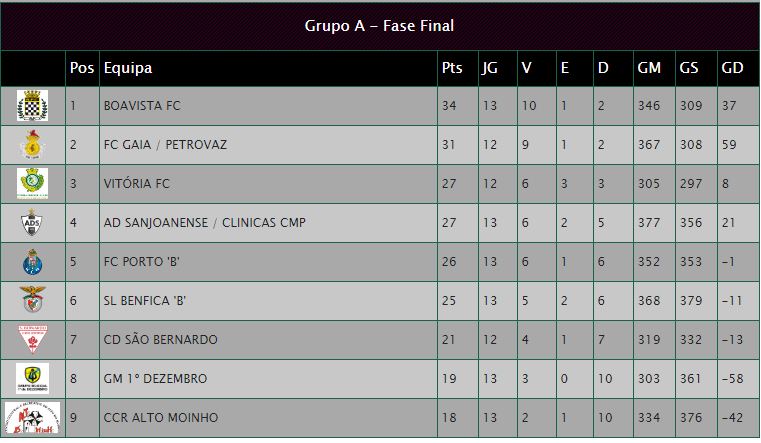The height and width of the screenshot is (443, 761).
Task: Click the FC GAIA / PETROVAZ team name
Action: coord(165,145)
